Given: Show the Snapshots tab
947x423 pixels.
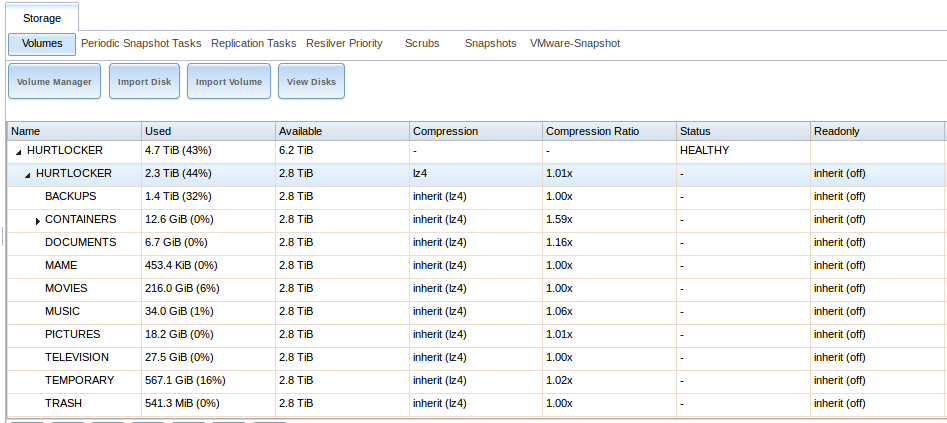Looking at the screenshot, I should point(490,44).
